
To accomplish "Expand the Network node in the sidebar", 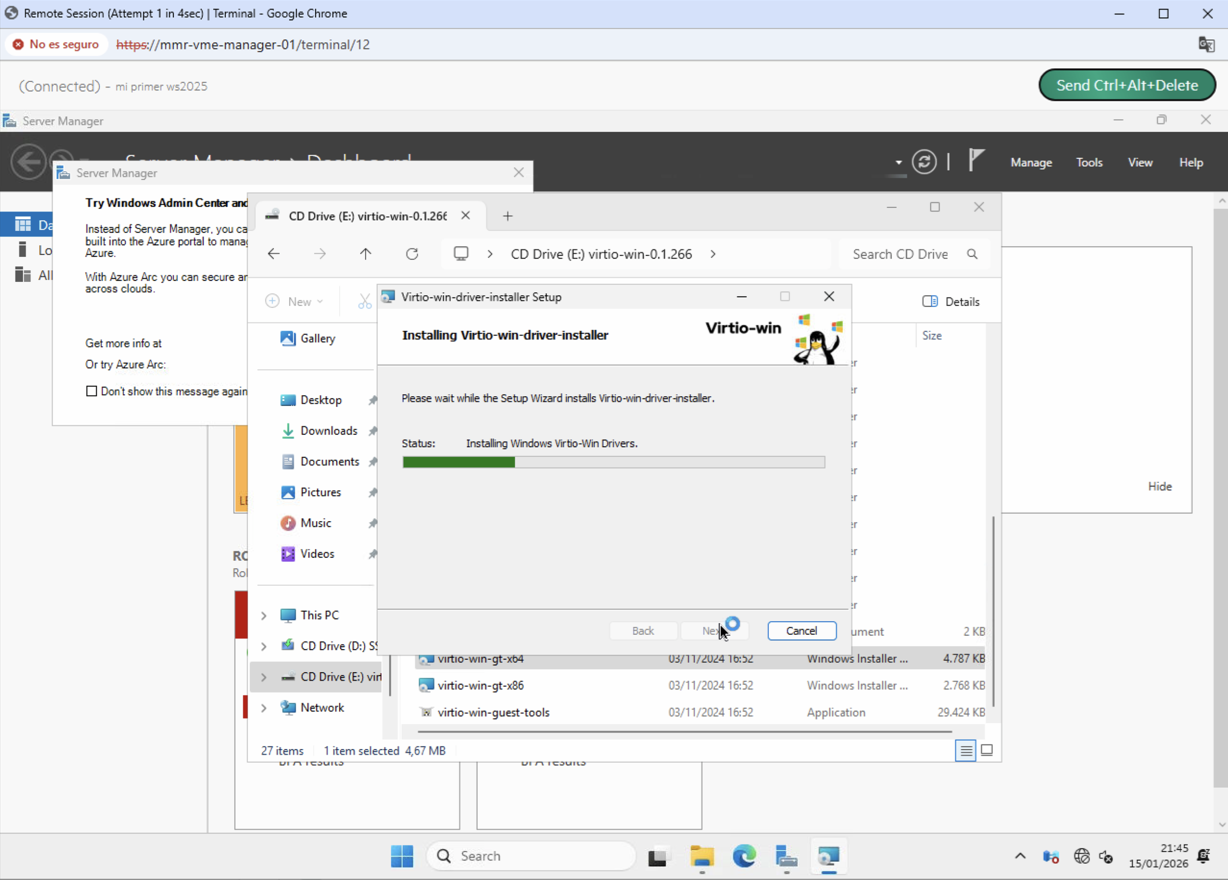I will pyautogui.click(x=263, y=707).
